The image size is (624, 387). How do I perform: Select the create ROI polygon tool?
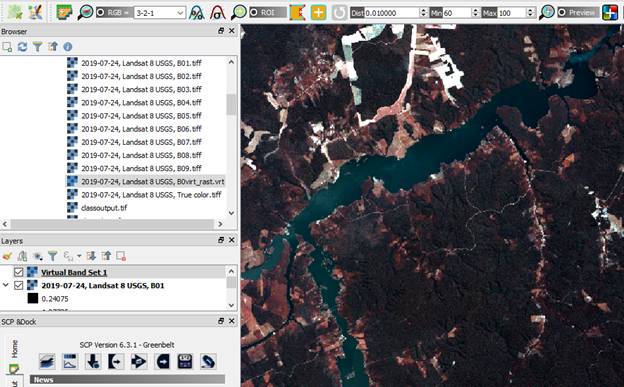click(x=297, y=12)
